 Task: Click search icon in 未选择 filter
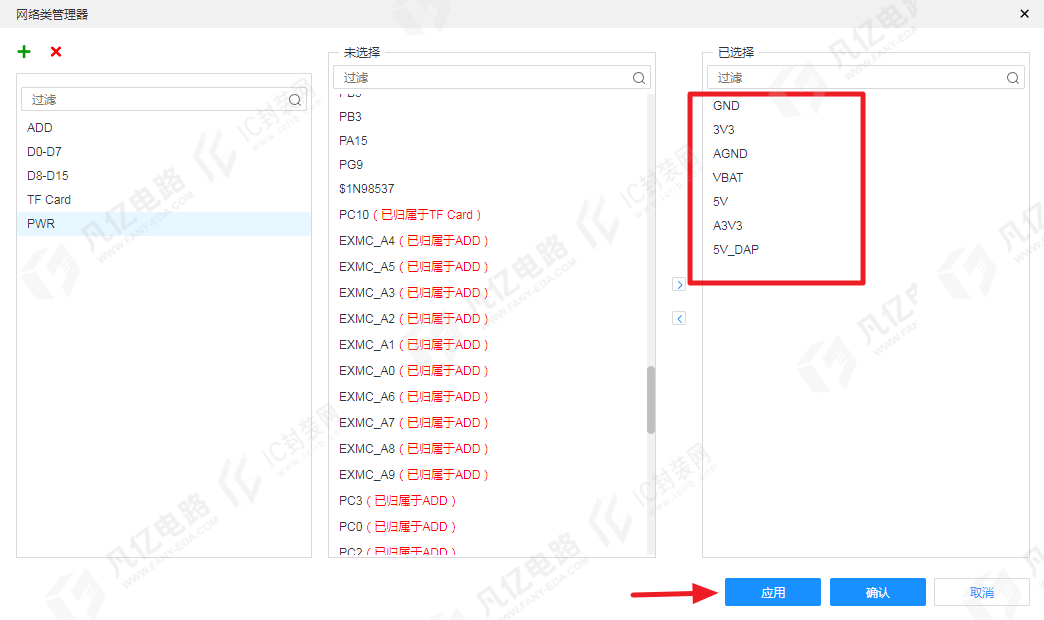point(639,78)
